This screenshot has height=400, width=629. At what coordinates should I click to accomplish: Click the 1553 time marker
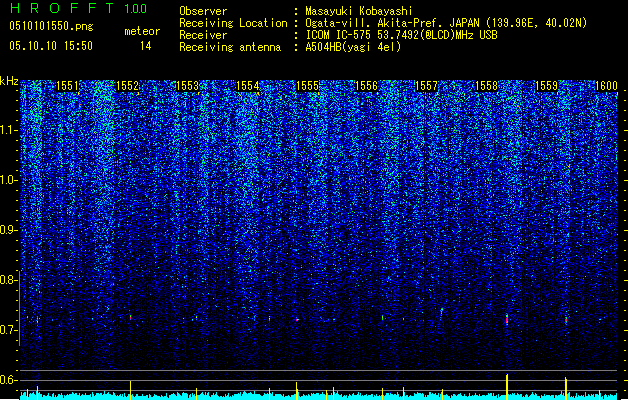(x=187, y=86)
